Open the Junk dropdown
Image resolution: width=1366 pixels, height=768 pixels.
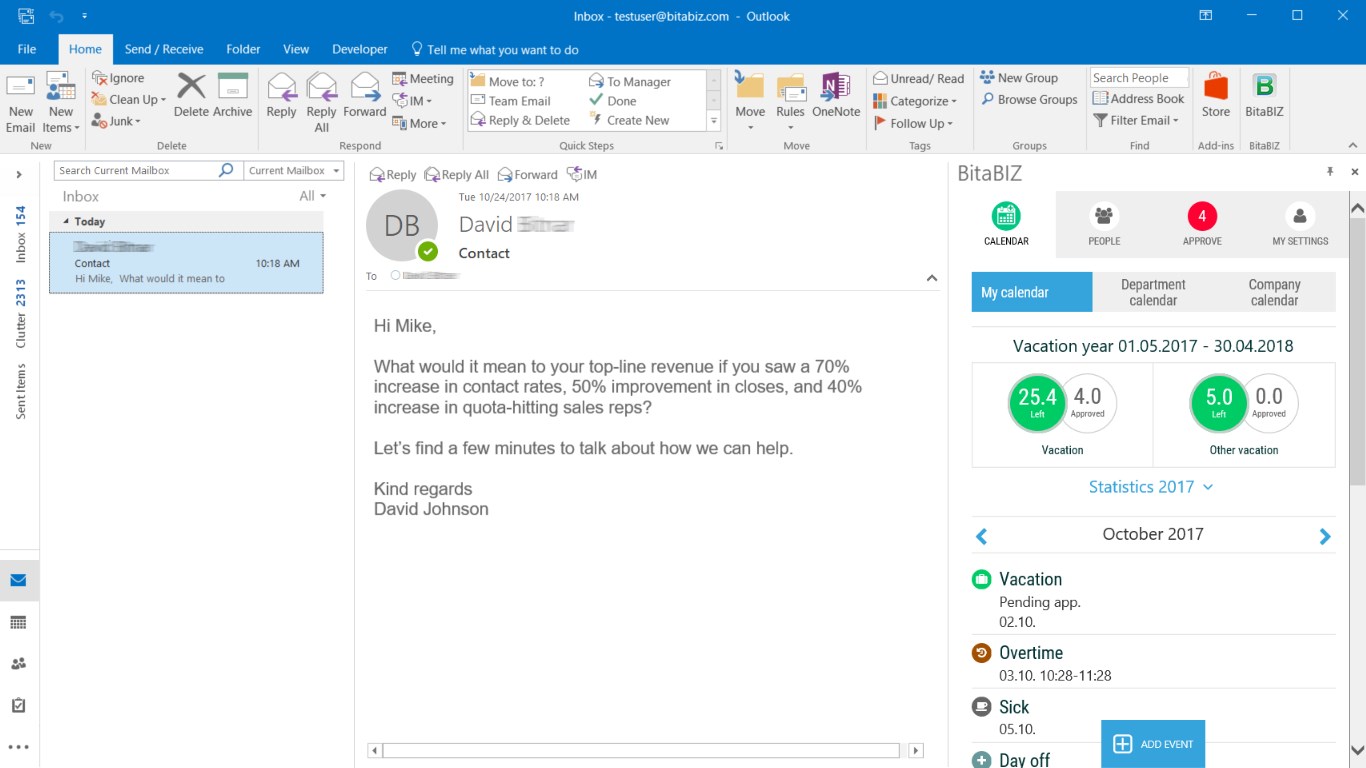coord(116,121)
